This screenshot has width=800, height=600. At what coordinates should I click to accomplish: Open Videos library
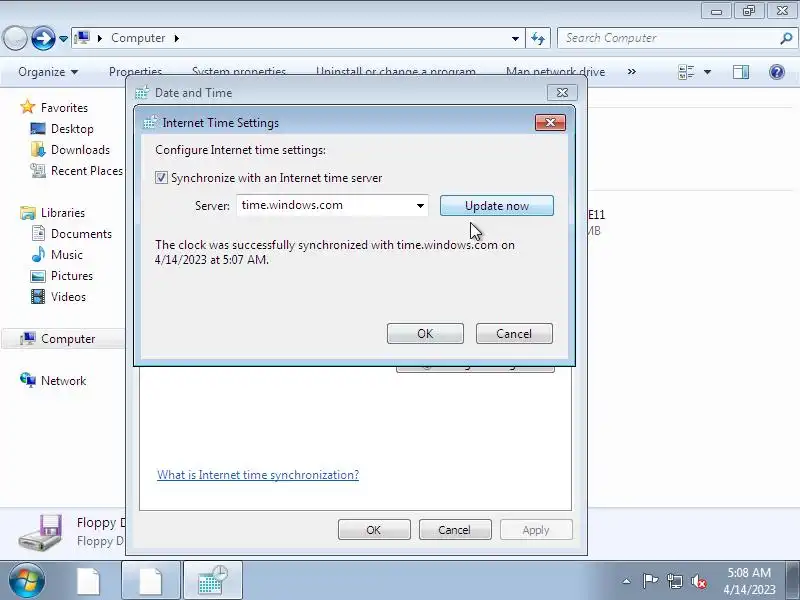68,297
